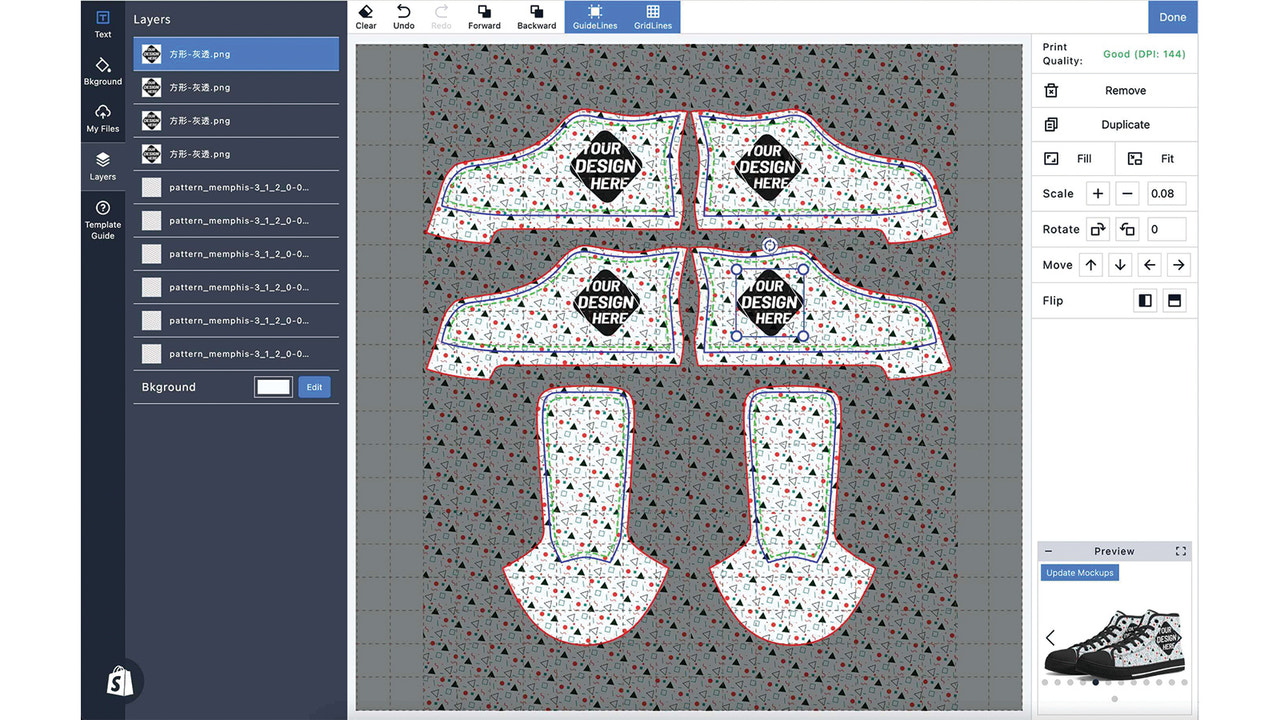Switch to the My Files panel

tap(102, 117)
